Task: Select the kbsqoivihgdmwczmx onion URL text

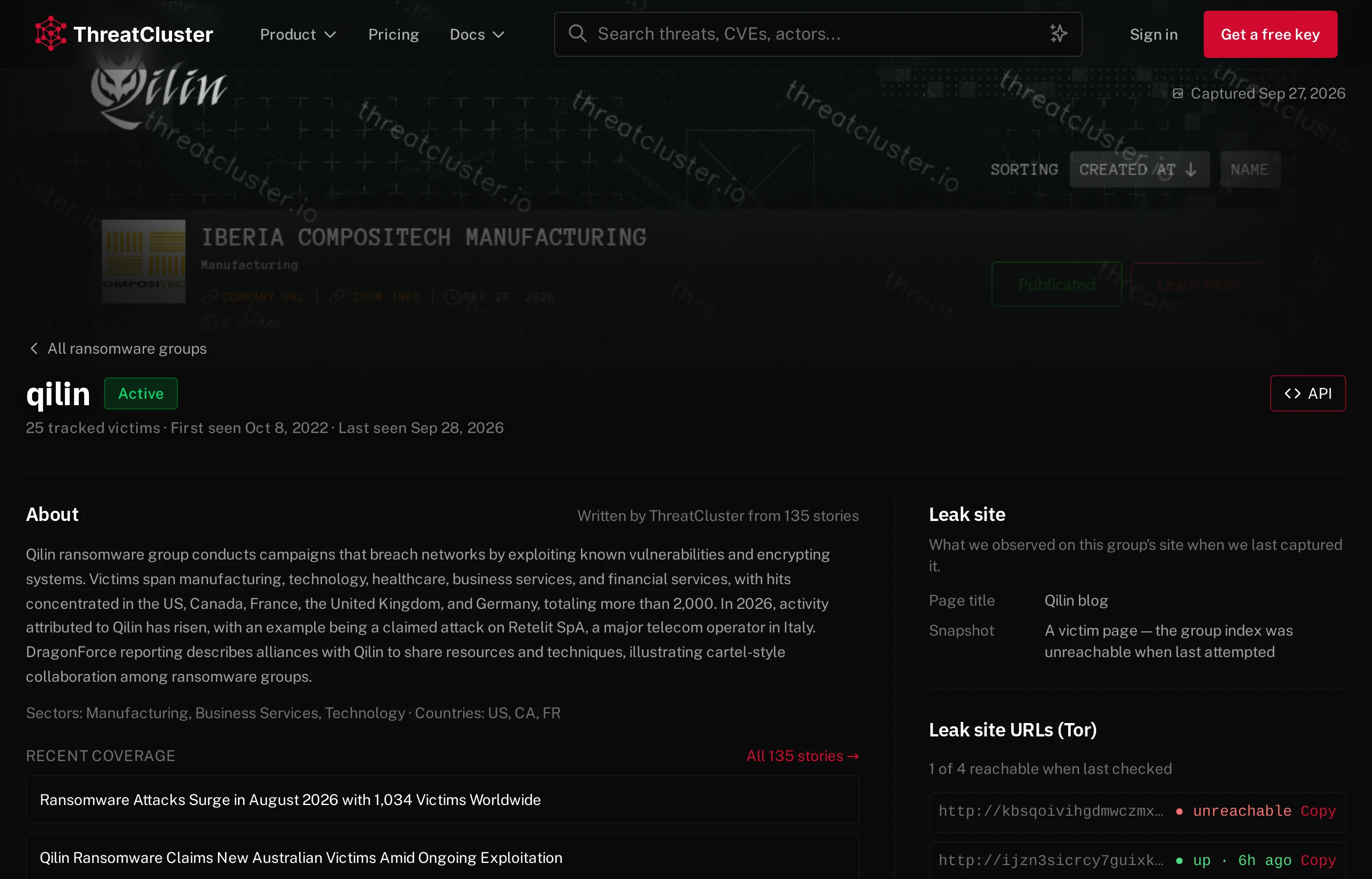Action: [x=1050, y=810]
